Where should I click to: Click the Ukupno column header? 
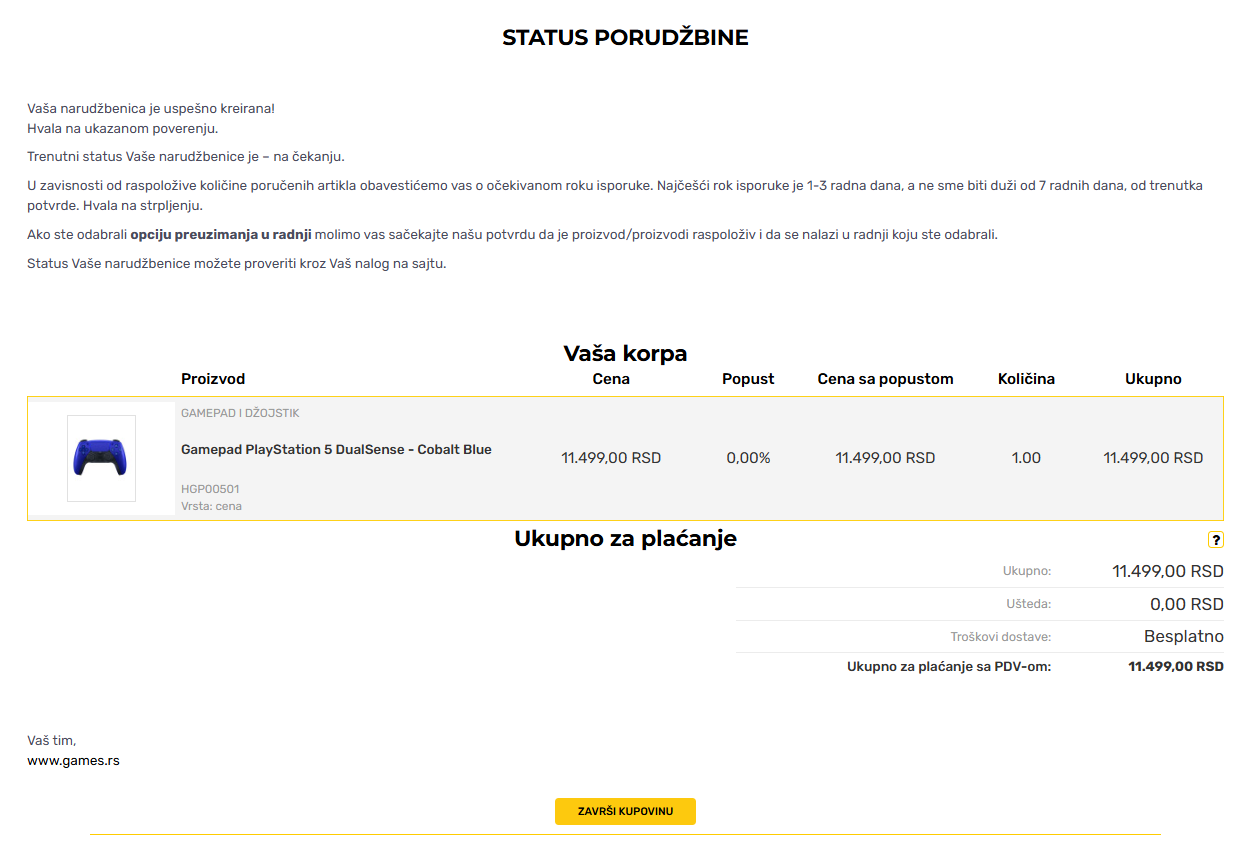point(1153,379)
